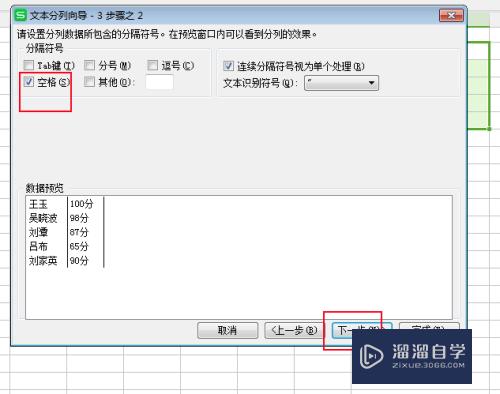Click the 65分 value in preview
Image resolution: width=500 pixels, height=394 pixels.
[79, 246]
